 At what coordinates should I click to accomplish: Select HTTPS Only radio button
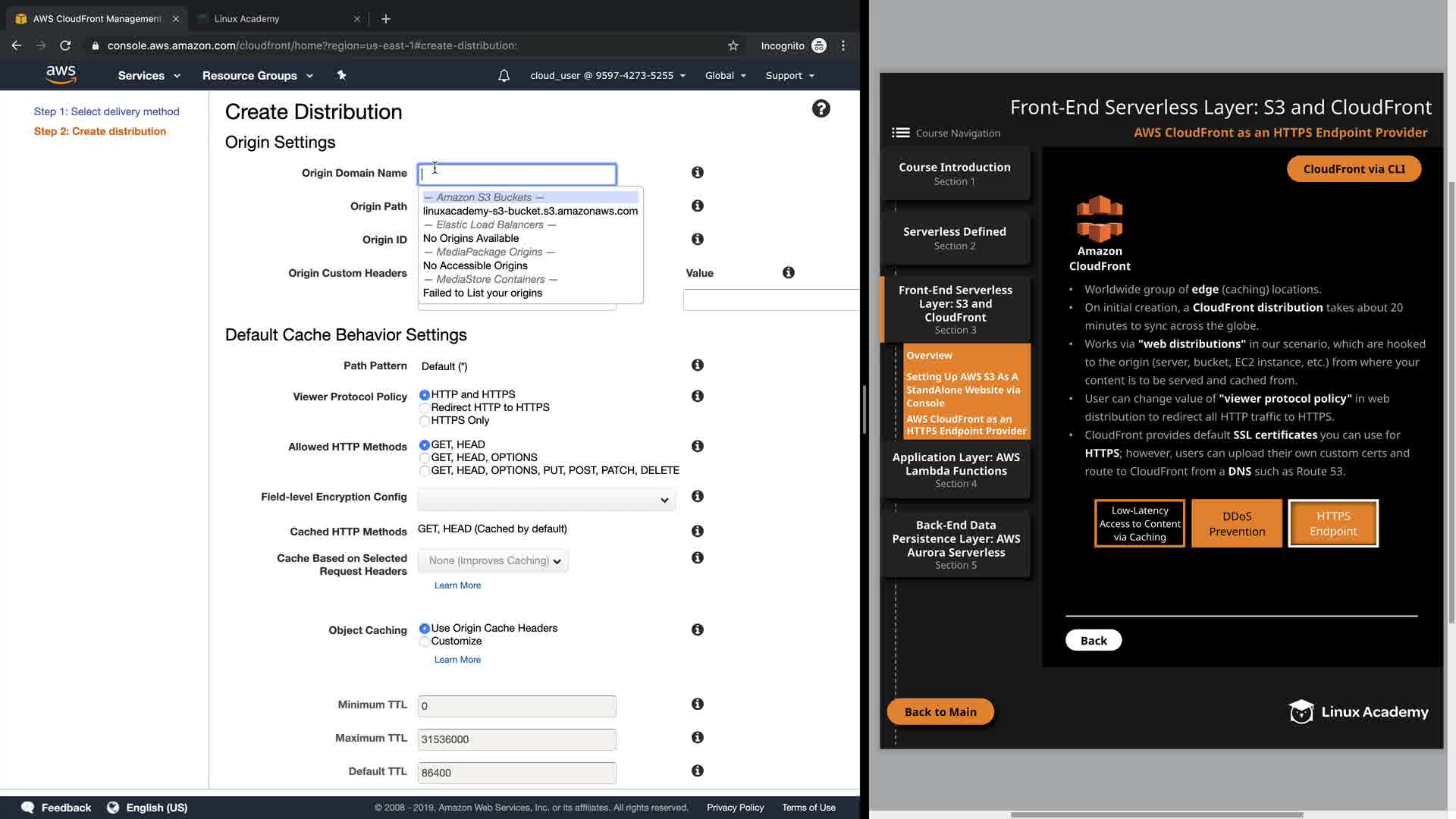(425, 421)
